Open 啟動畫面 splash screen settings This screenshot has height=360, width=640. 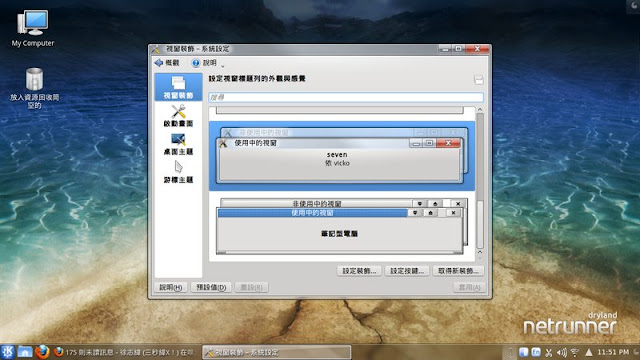[178, 116]
